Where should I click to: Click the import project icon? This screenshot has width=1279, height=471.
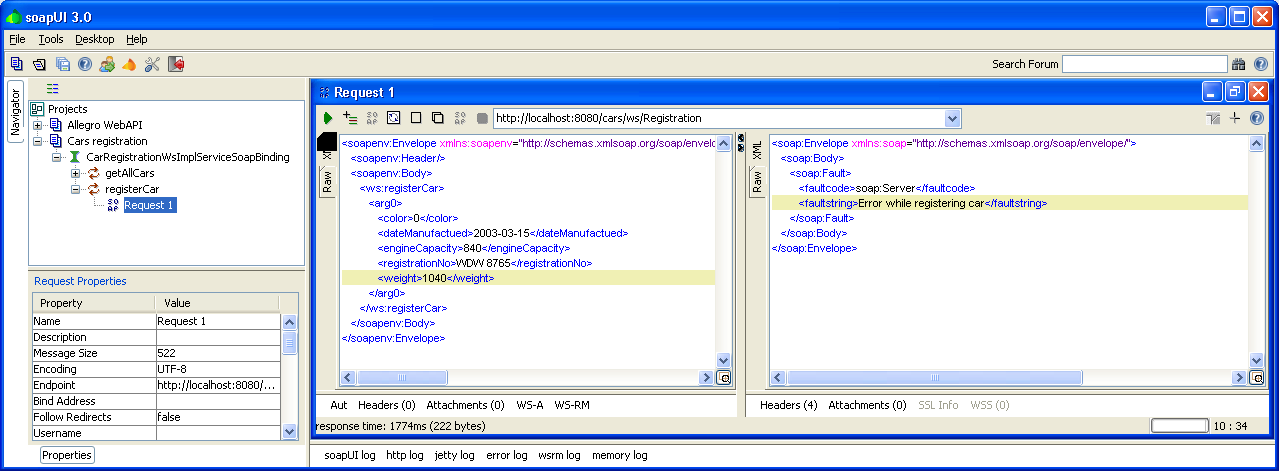tap(40, 64)
